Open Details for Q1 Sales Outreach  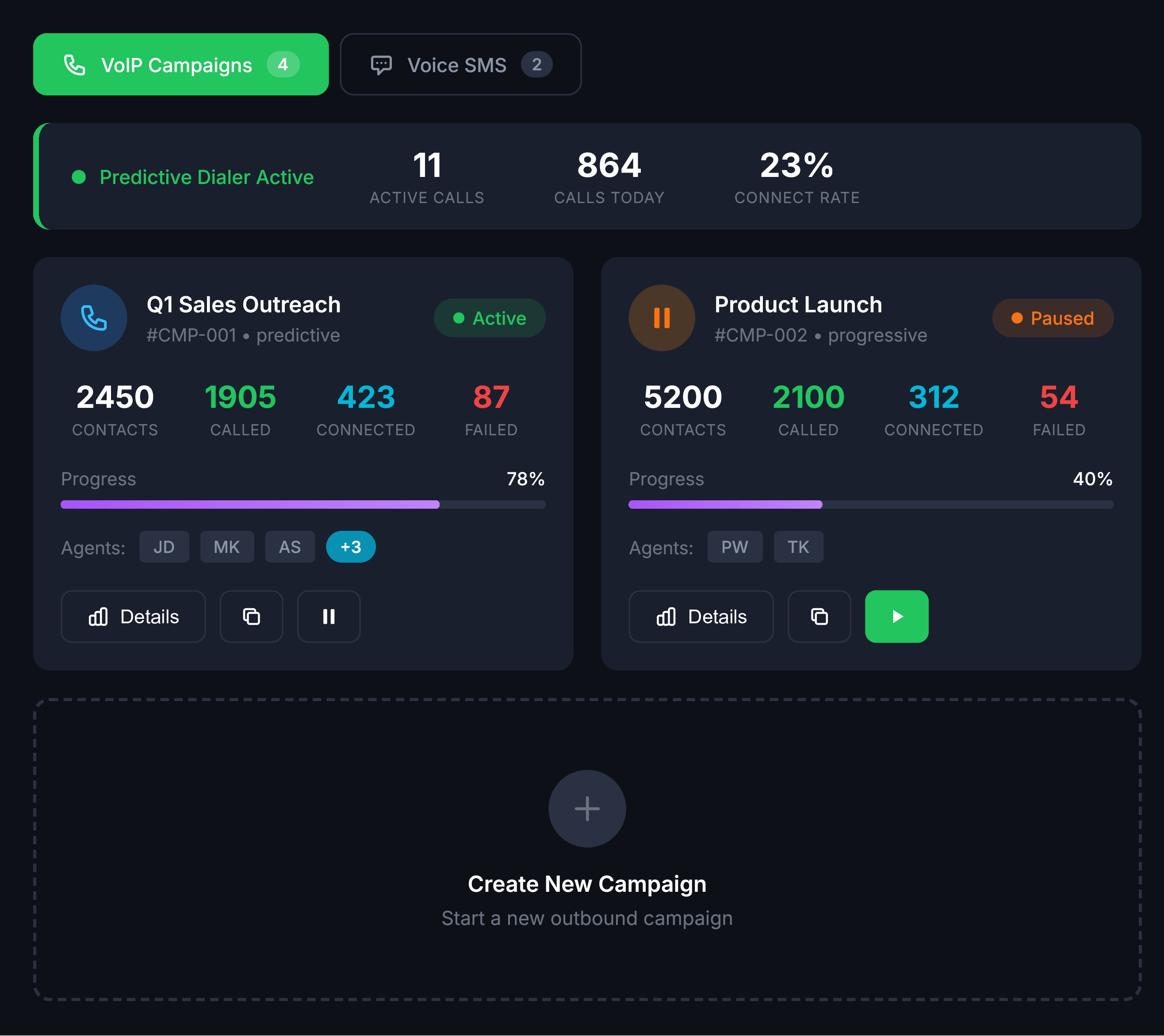tap(133, 616)
